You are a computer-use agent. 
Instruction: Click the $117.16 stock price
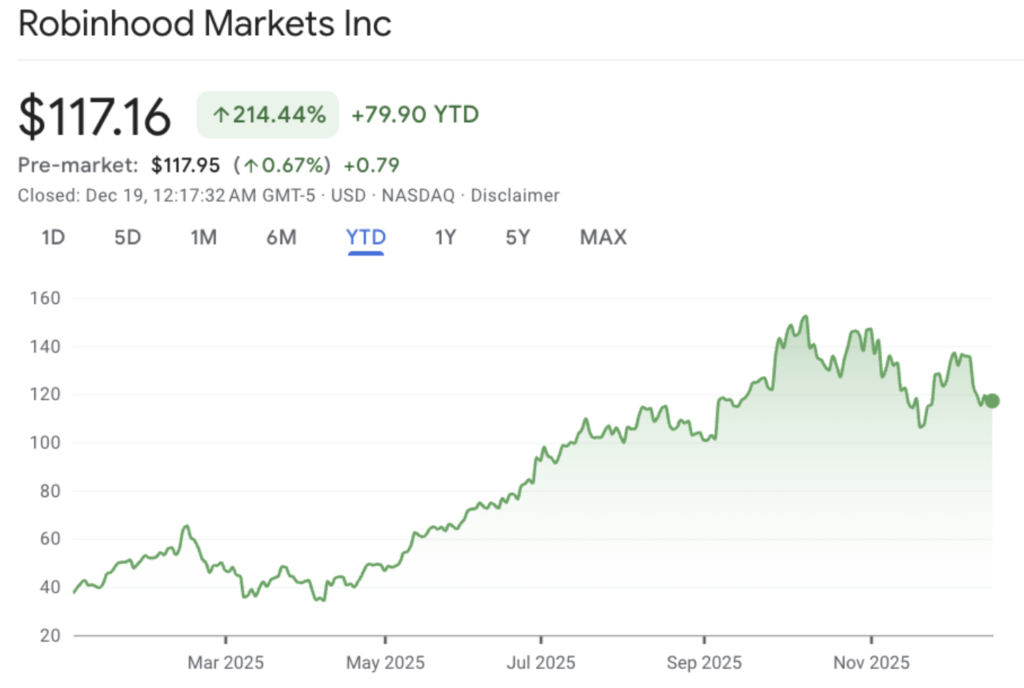click(95, 116)
